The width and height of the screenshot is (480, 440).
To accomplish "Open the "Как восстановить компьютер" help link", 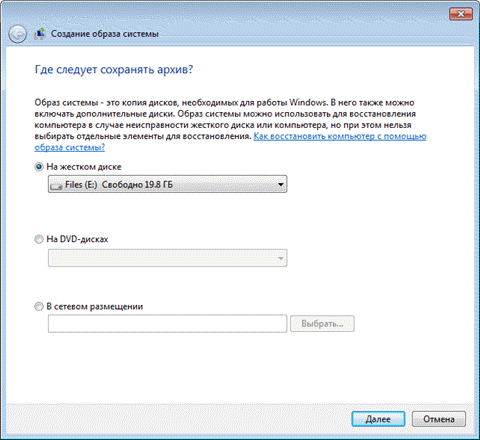I will coord(340,136).
